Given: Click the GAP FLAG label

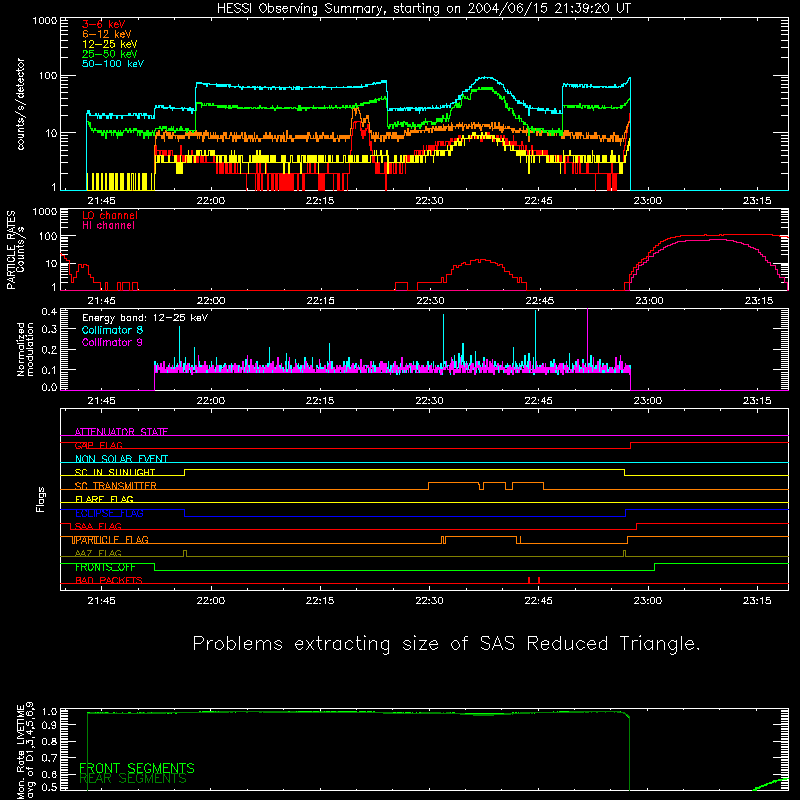Looking at the screenshot, I should 98,445.
